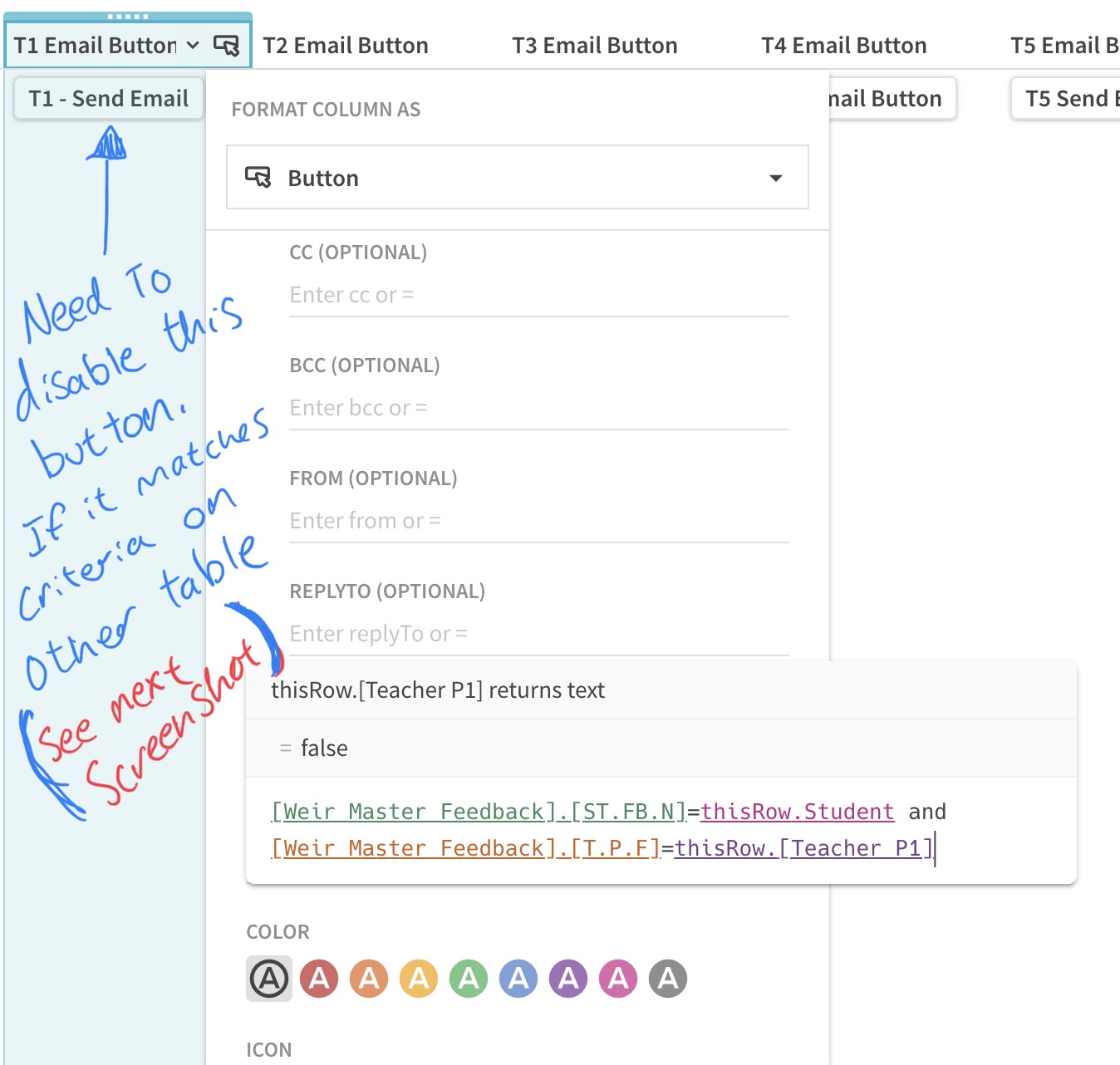Click the button icon in the format selector
The width and height of the screenshot is (1120, 1065).
(x=258, y=178)
